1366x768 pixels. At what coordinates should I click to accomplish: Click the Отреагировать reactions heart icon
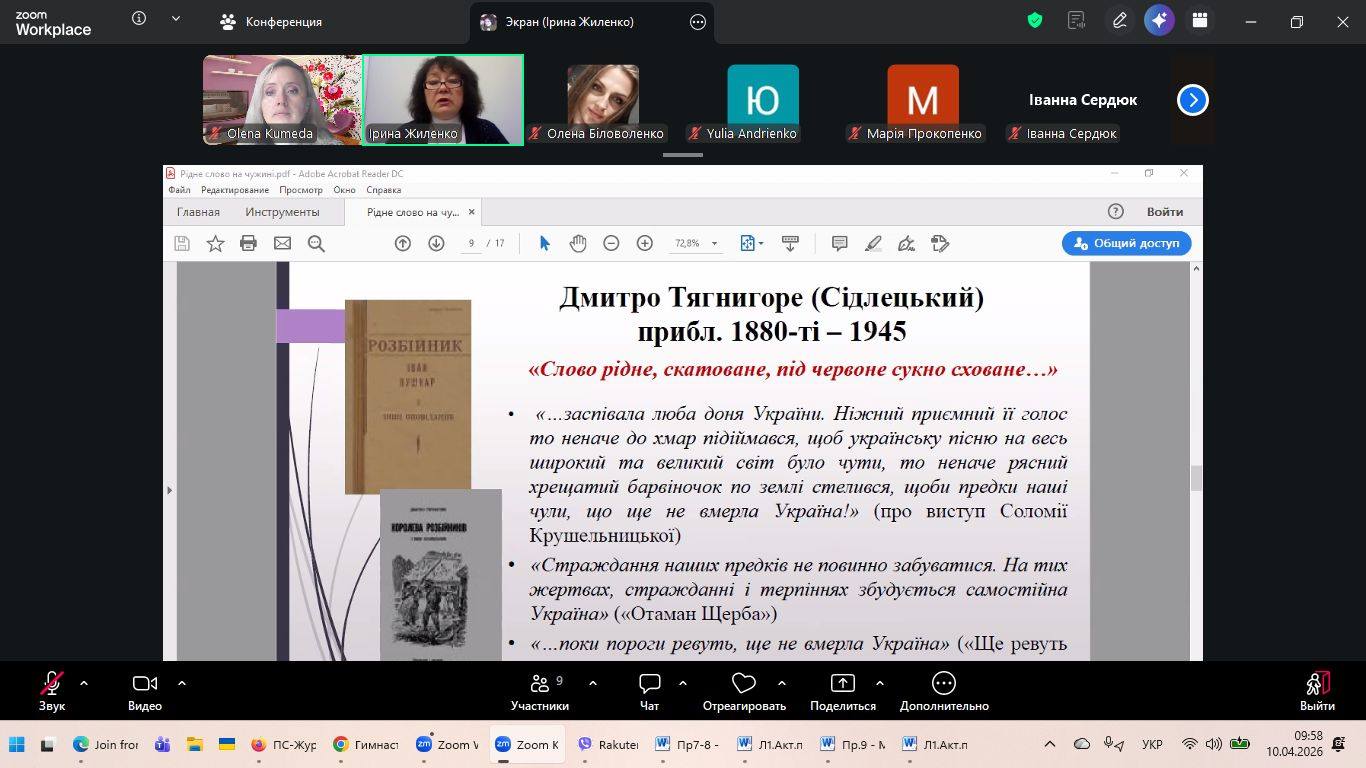click(x=744, y=685)
